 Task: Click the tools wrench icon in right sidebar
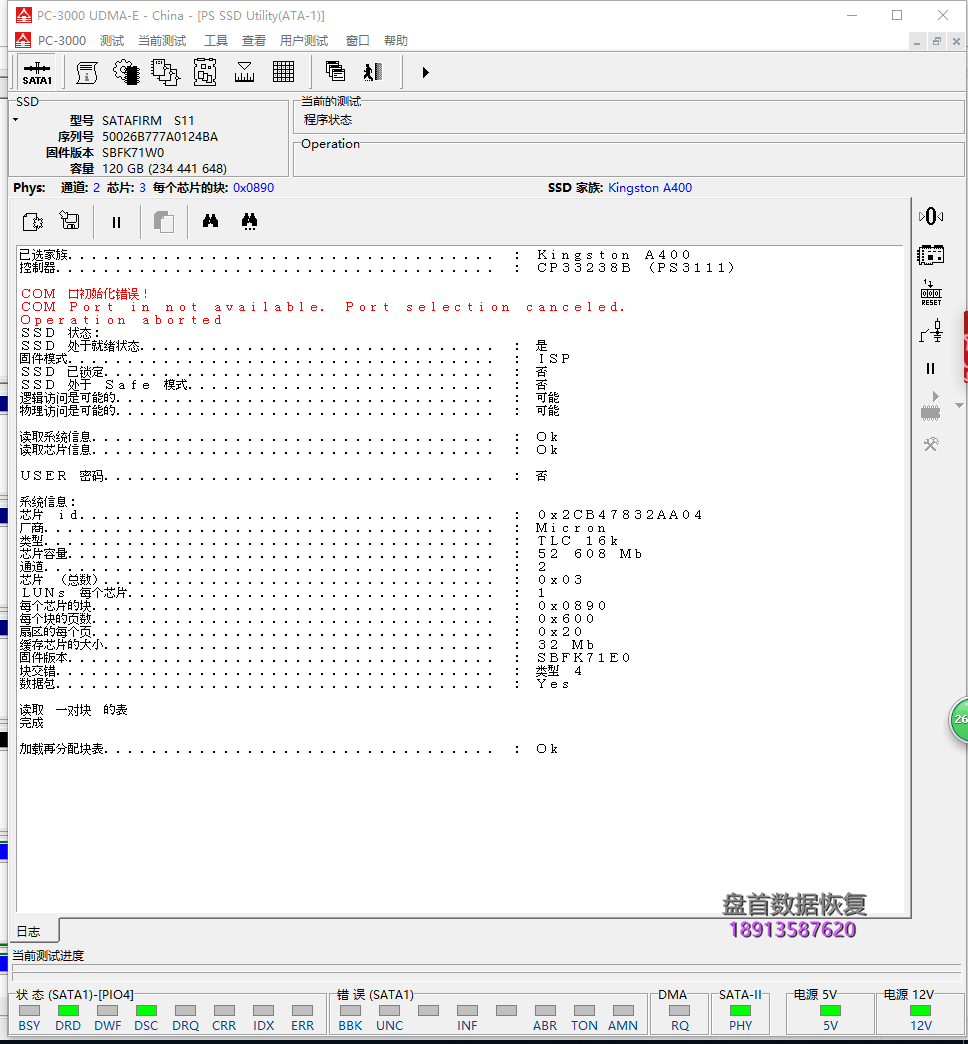point(931,444)
